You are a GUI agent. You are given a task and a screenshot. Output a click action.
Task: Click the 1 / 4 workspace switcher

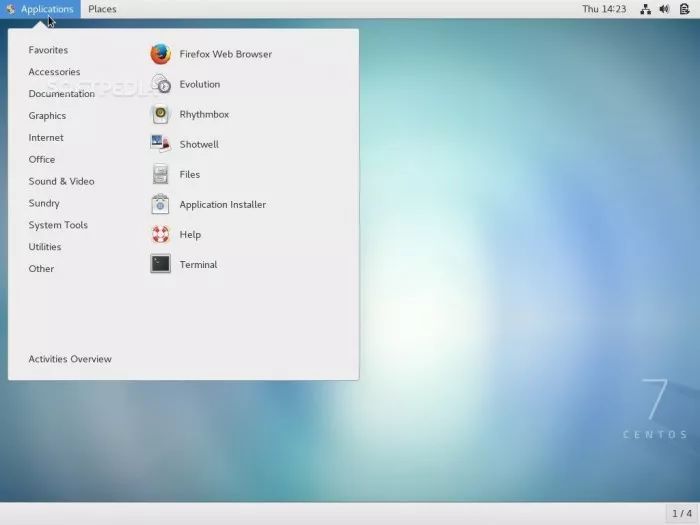click(x=680, y=514)
